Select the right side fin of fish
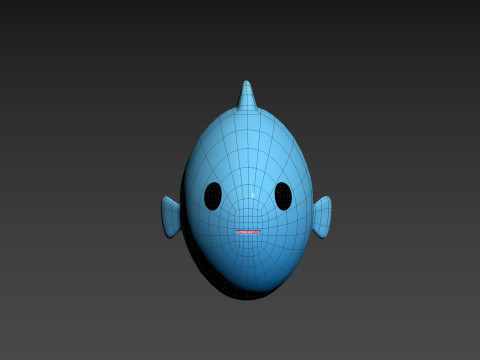This screenshot has height=360, width=480. (x=322, y=217)
